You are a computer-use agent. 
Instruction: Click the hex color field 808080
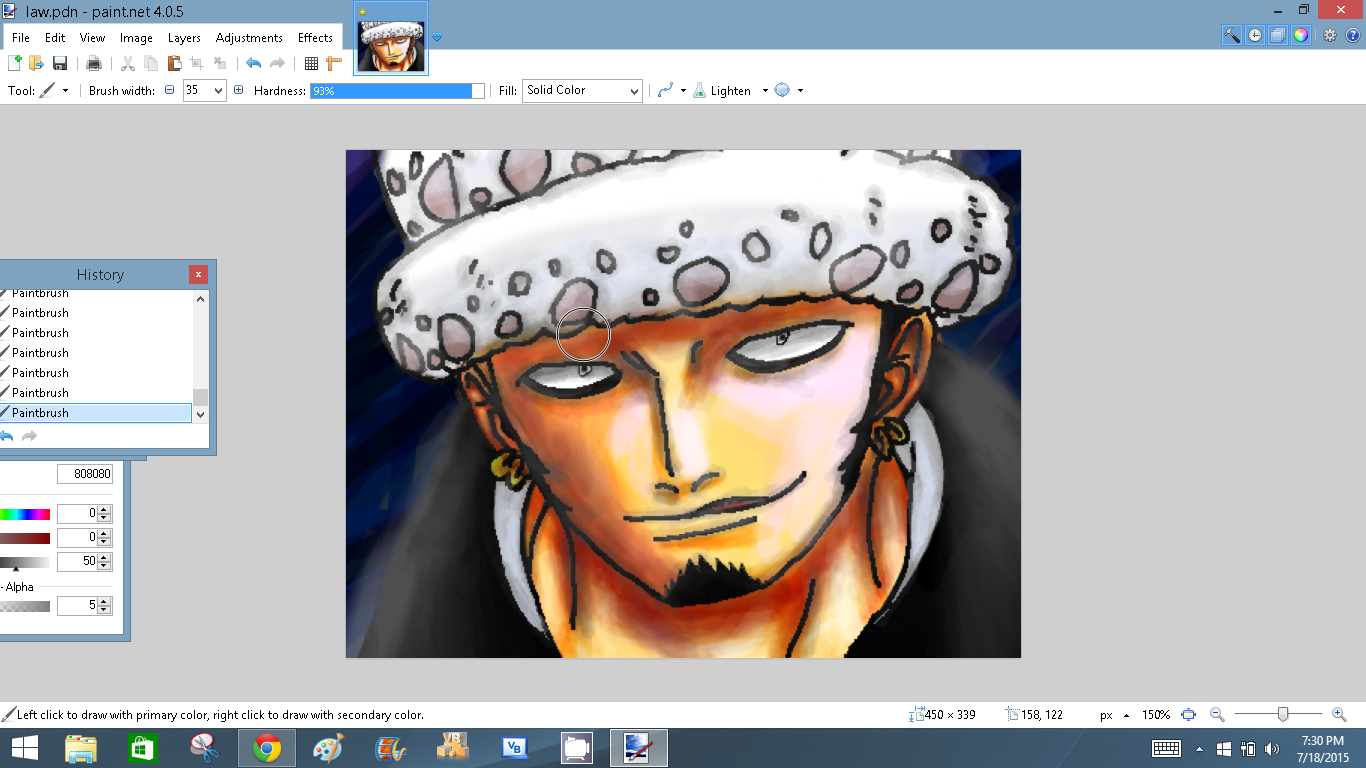(85, 474)
